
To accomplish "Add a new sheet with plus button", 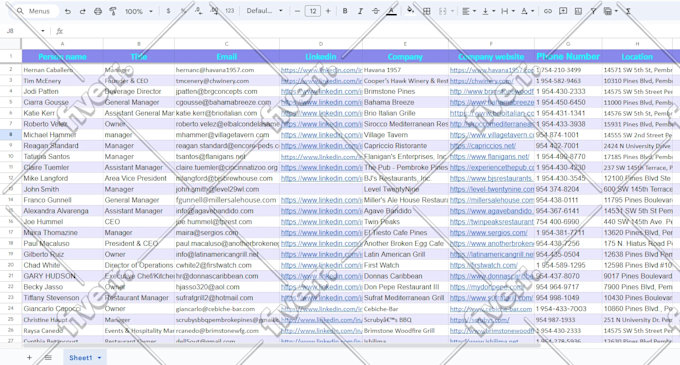I will pyautogui.click(x=29, y=358).
